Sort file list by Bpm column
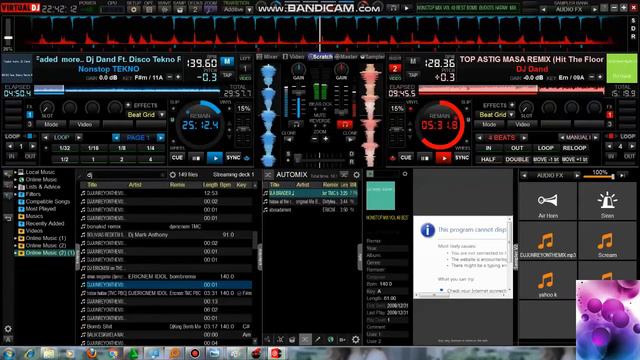 (x=225, y=185)
